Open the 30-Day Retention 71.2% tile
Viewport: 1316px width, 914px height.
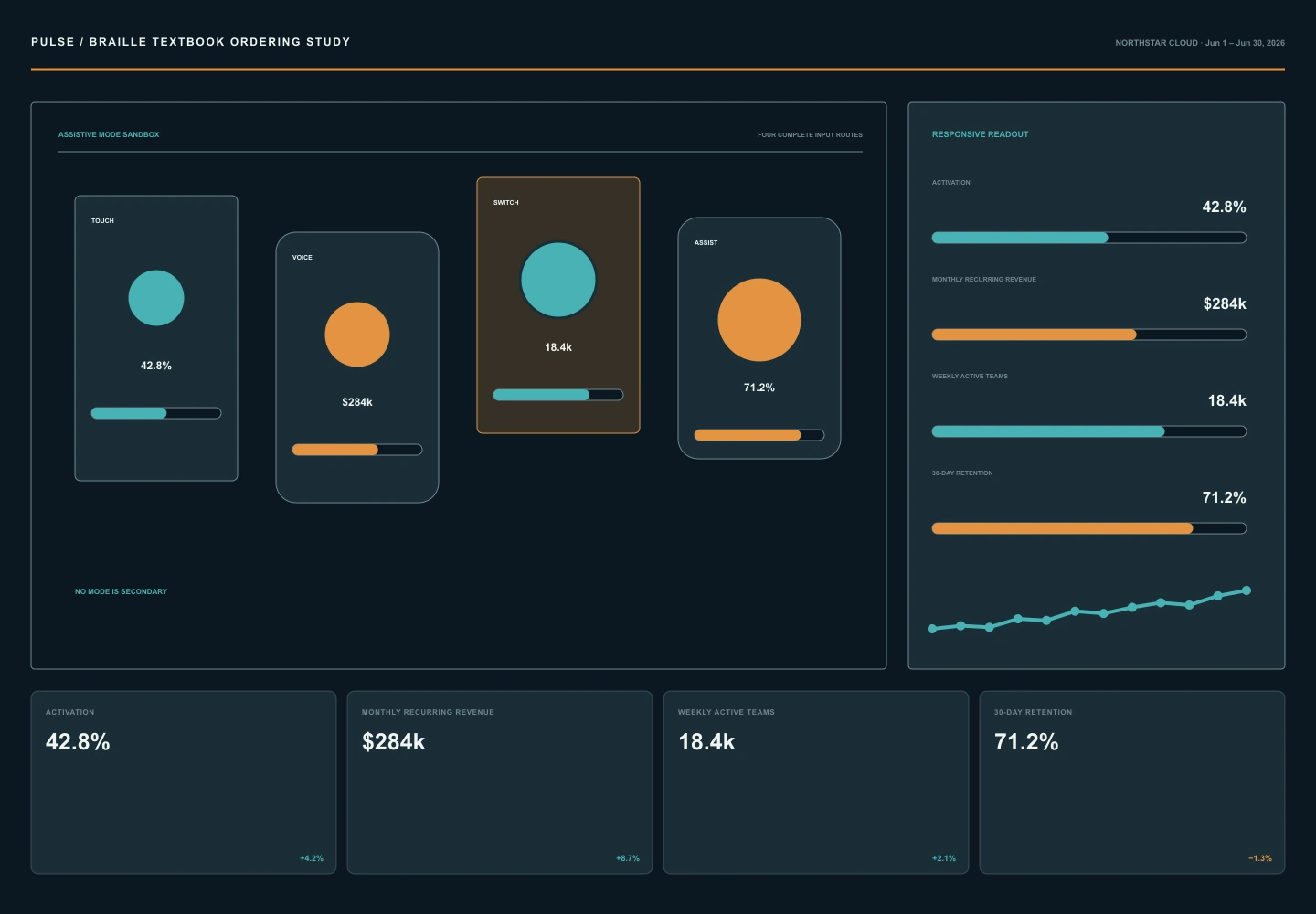pos(1132,782)
